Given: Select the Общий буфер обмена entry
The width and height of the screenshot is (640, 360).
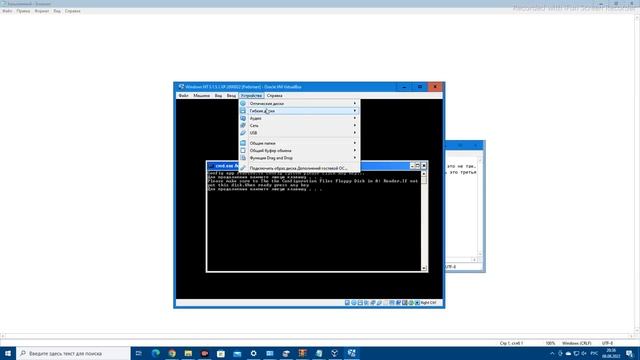Looking at the screenshot, I should click(299, 151).
